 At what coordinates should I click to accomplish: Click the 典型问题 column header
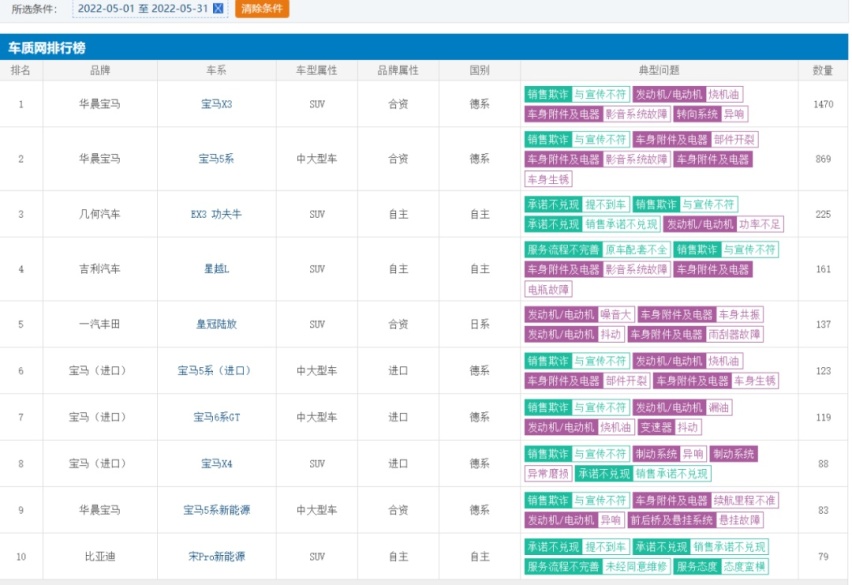pyautogui.click(x=659, y=70)
